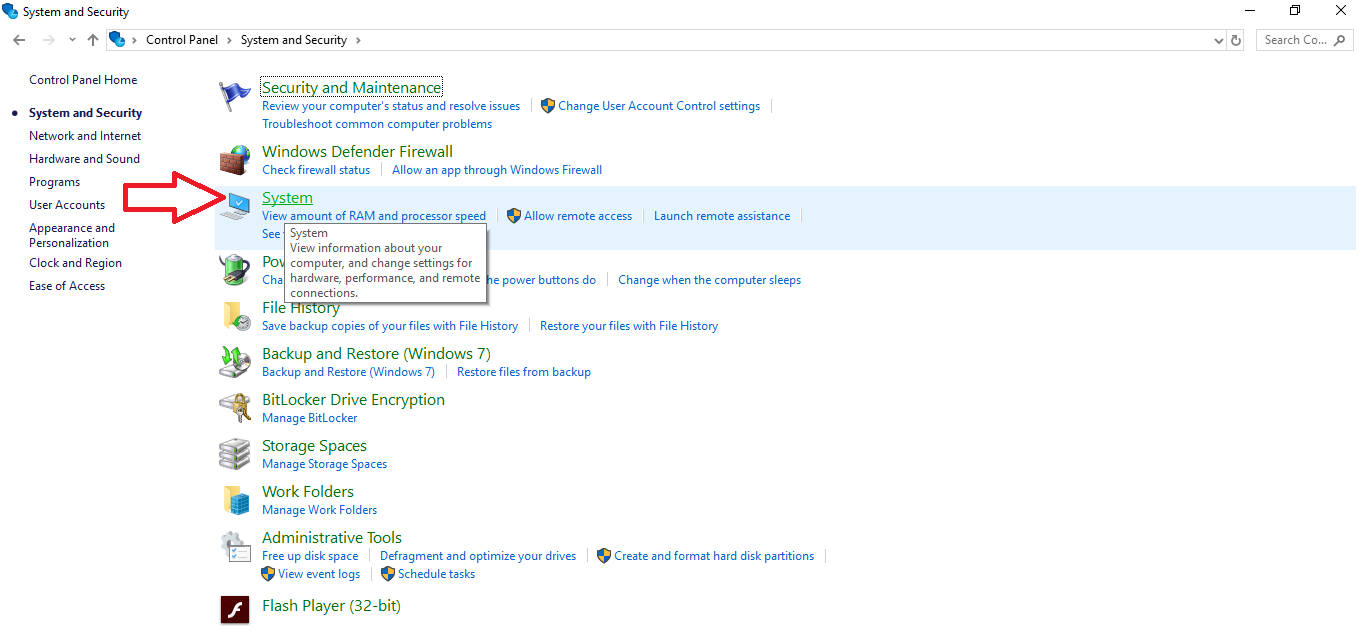Open the Flash Player icon
Viewport: 1366px width, 639px height.
coord(235,608)
